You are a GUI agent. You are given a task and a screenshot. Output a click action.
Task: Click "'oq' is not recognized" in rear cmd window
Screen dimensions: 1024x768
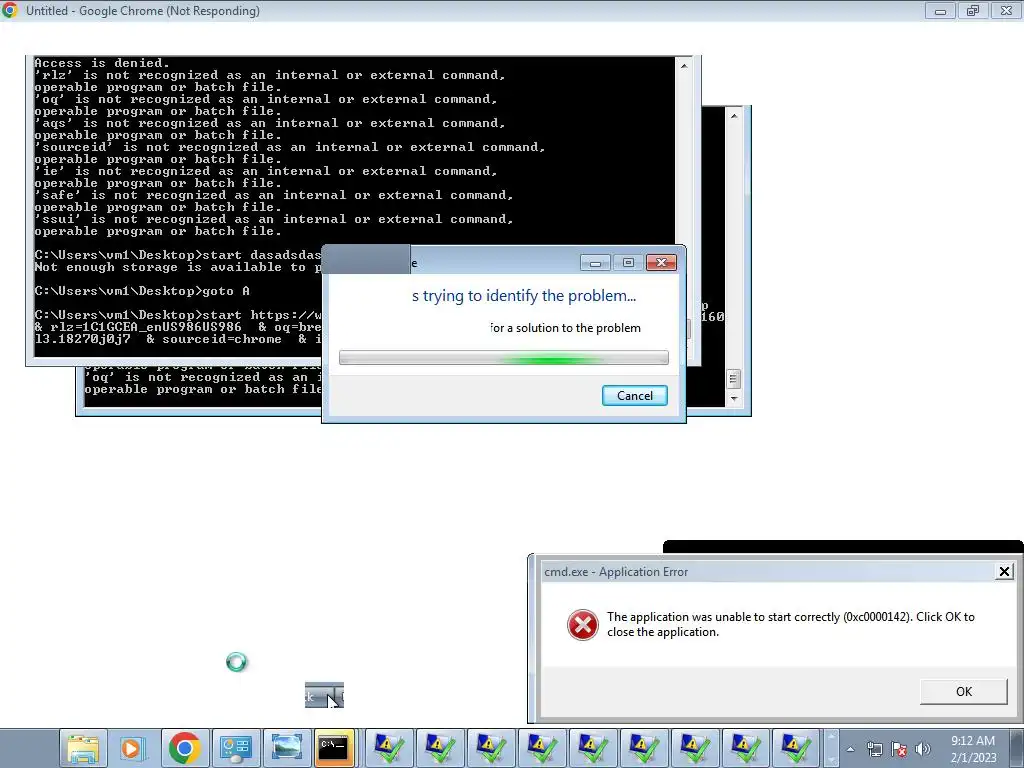[202, 377]
